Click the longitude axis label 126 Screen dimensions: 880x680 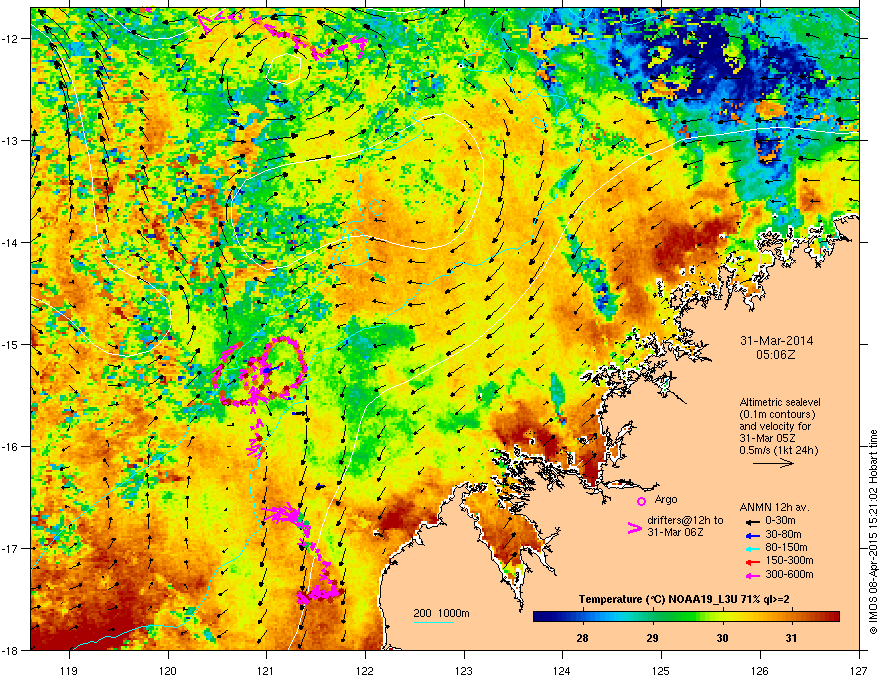760,670
